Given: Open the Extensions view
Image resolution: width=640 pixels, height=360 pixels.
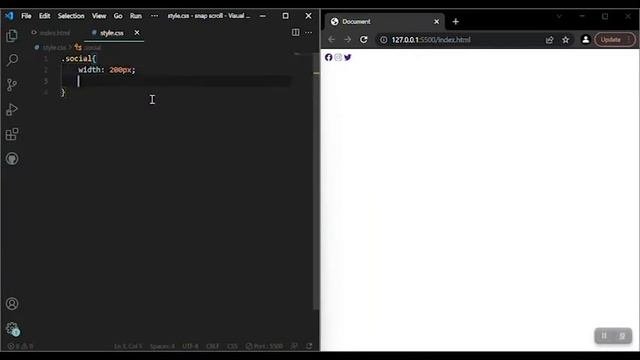Looking at the screenshot, I should (x=12, y=134).
